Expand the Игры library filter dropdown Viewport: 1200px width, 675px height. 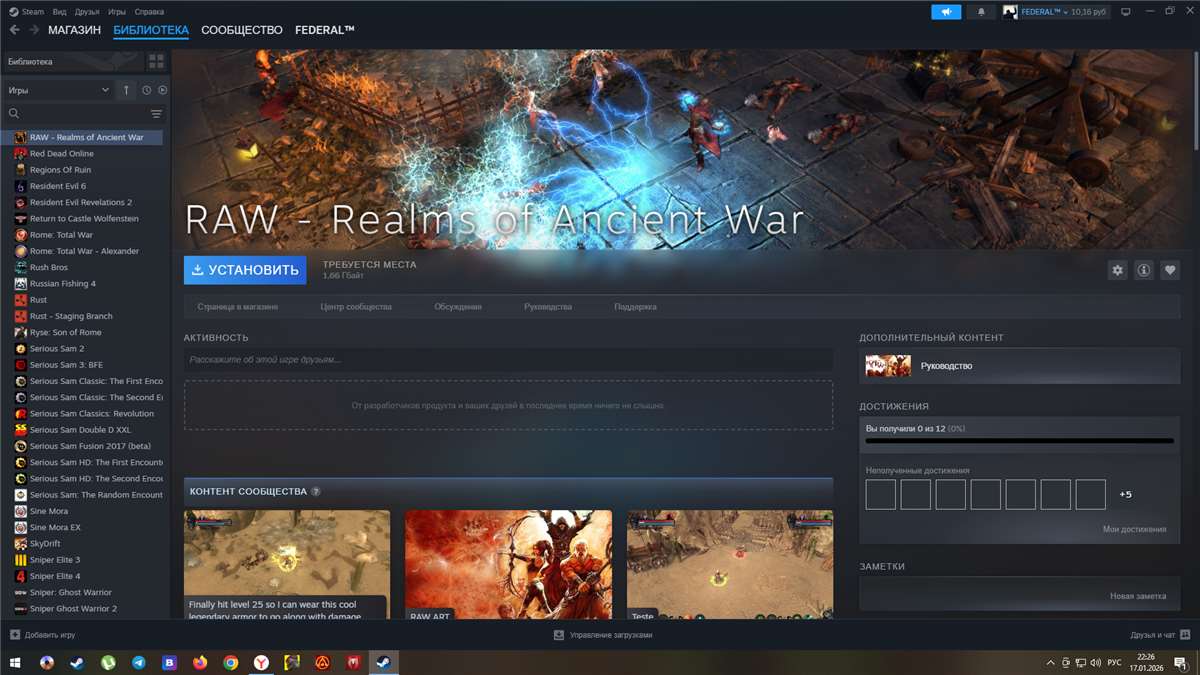[x=58, y=90]
